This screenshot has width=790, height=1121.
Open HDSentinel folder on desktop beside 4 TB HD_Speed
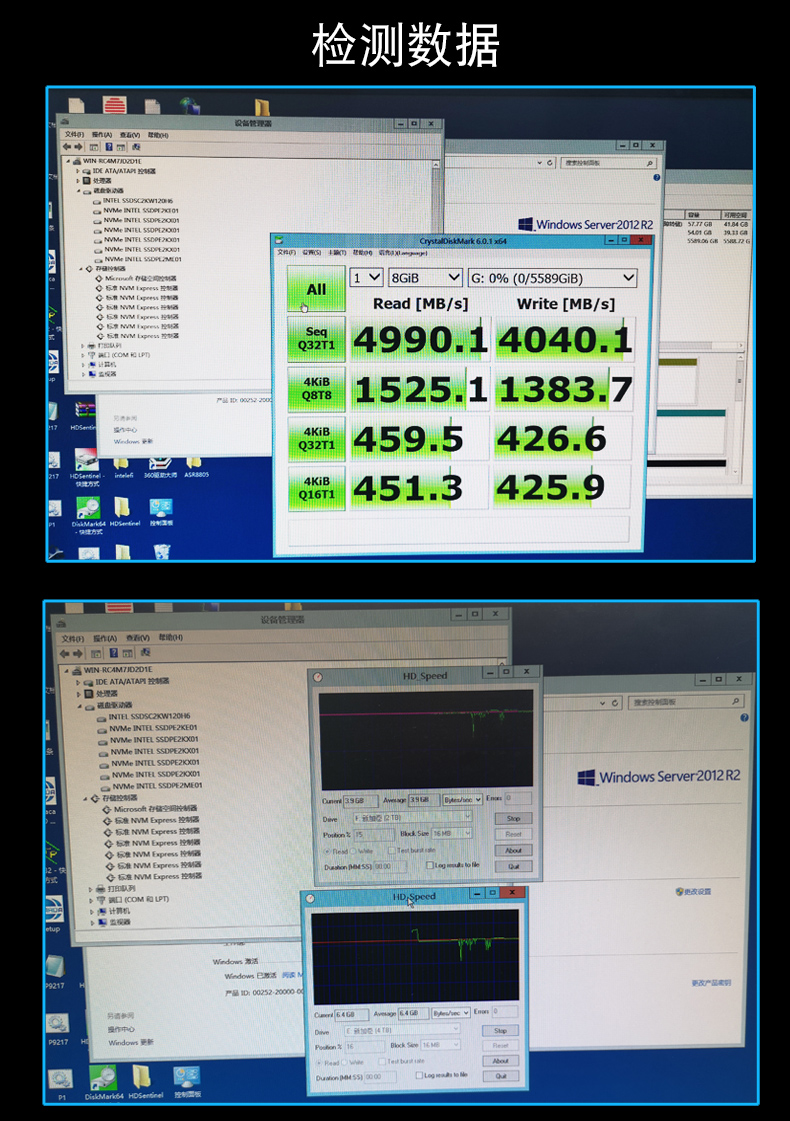pyautogui.click(x=145, y=1082)
